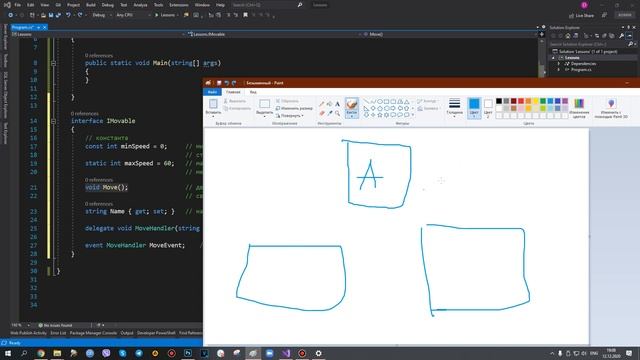Viewport: 640px width, 360px height.
Task: Open the File menu in Visual Studio
Action: click(x=18, y=5)
